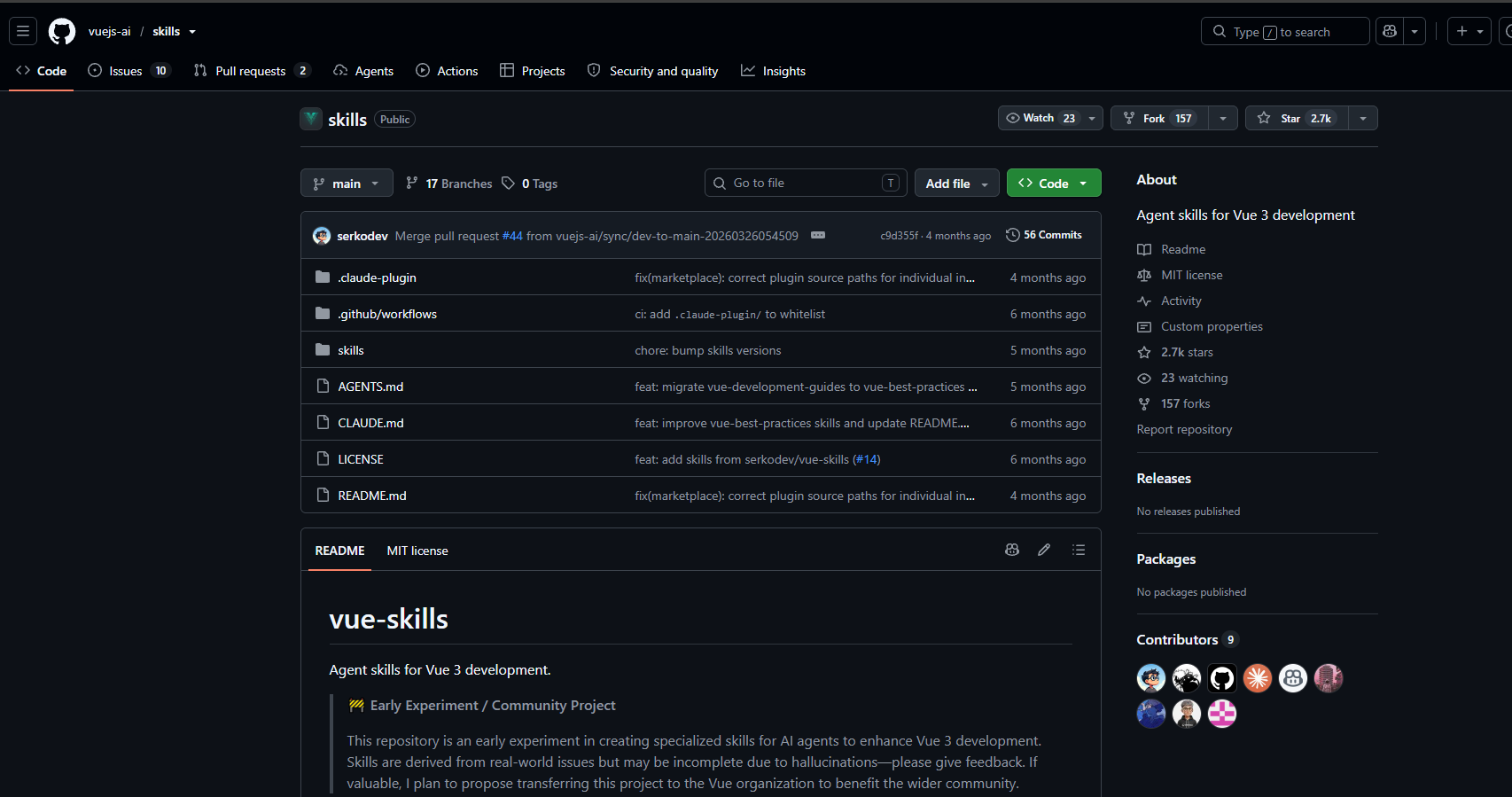1512x797 pixels.
Task: Open the README outline list icon
Action: click(1079, 550)
